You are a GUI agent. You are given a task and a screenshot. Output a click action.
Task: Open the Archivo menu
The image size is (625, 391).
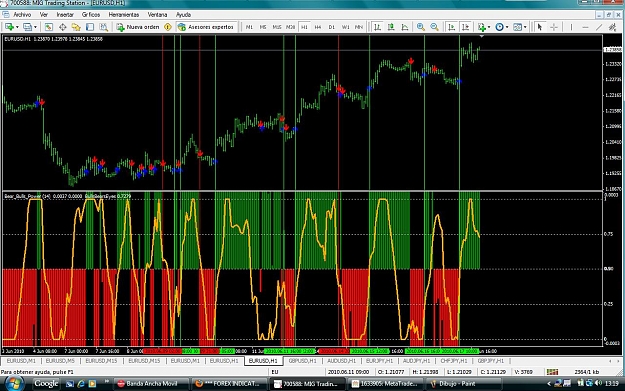click(22, 15)
